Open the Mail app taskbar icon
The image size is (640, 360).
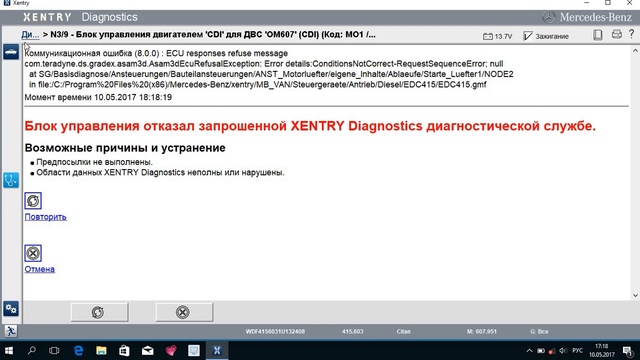pyautogui.click(x=148, y=351)
